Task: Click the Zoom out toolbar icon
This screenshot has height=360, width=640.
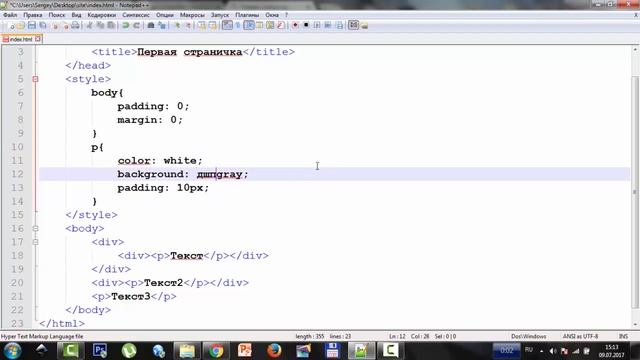Action: (188, 25)
